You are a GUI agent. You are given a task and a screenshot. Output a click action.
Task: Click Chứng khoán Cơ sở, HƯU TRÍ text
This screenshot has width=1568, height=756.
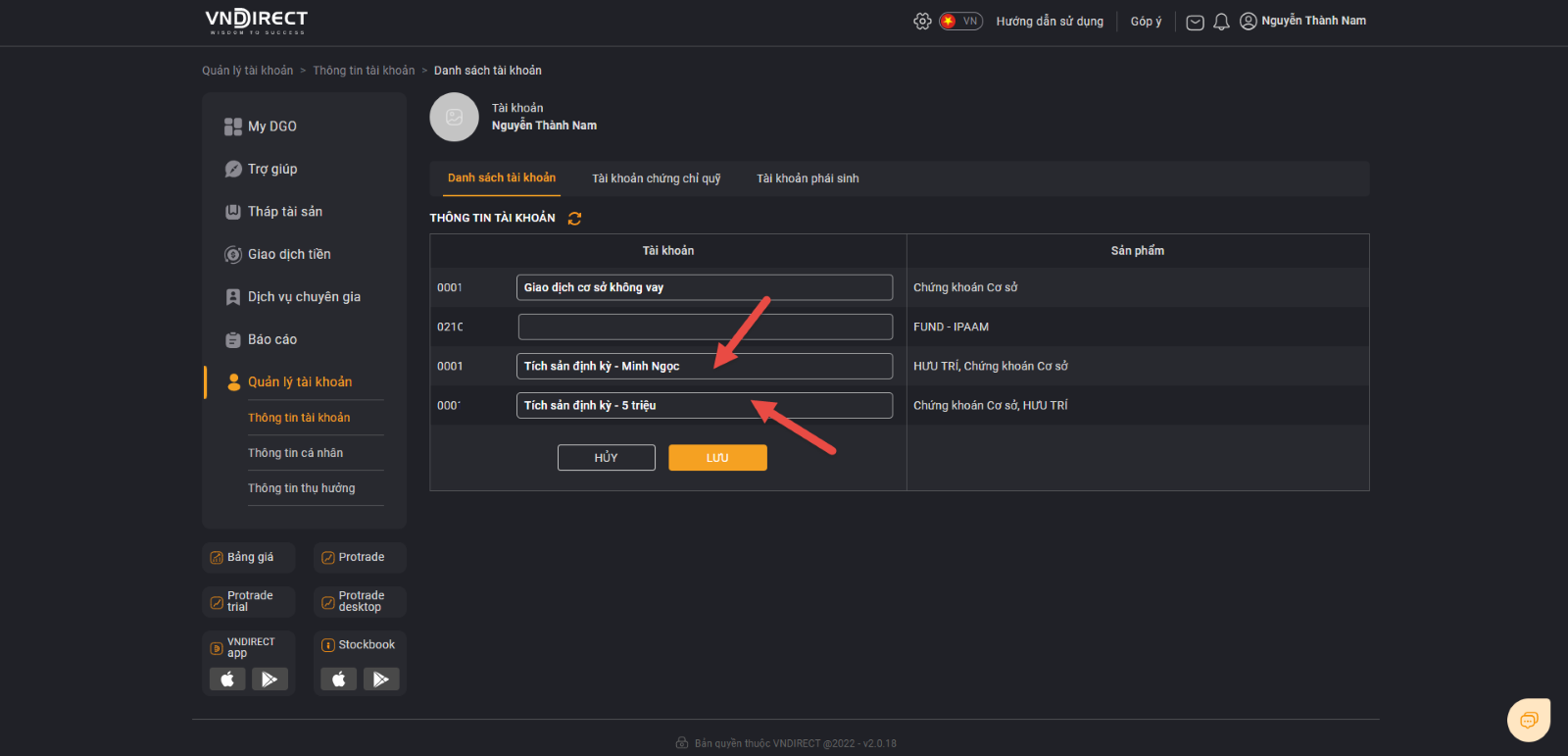(991, 405)
